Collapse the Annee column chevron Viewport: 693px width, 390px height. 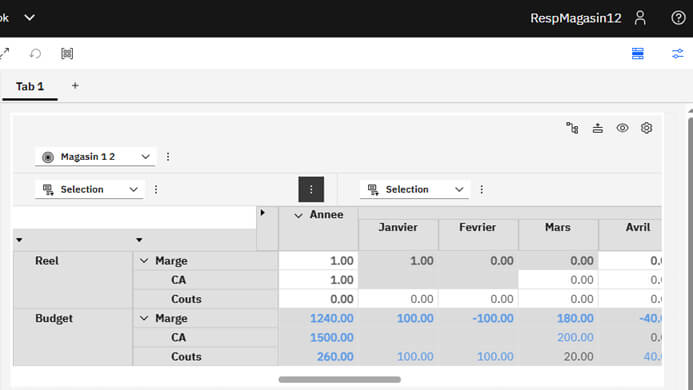[298, 215]
